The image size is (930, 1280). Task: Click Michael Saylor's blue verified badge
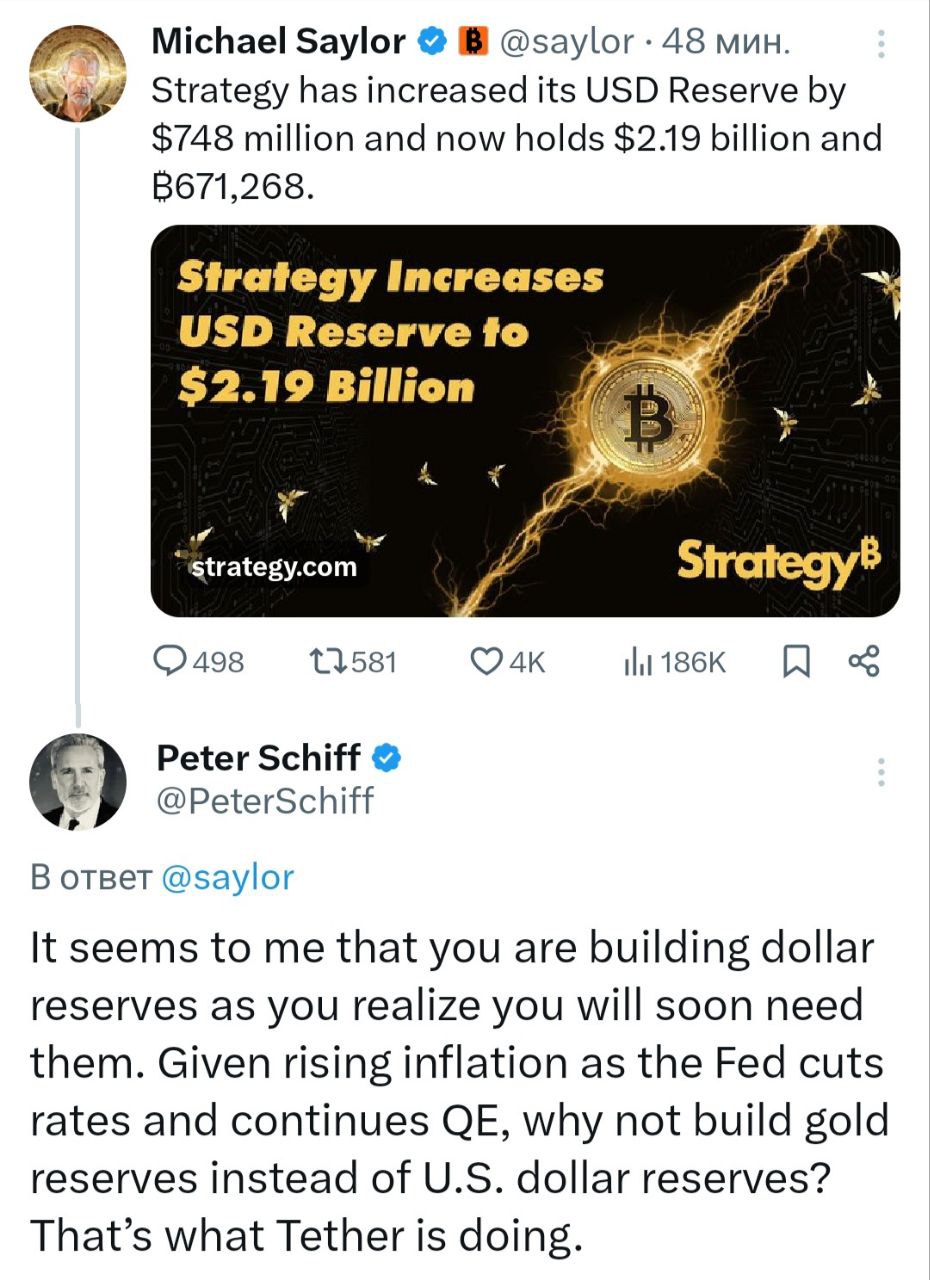coord(431,41)
